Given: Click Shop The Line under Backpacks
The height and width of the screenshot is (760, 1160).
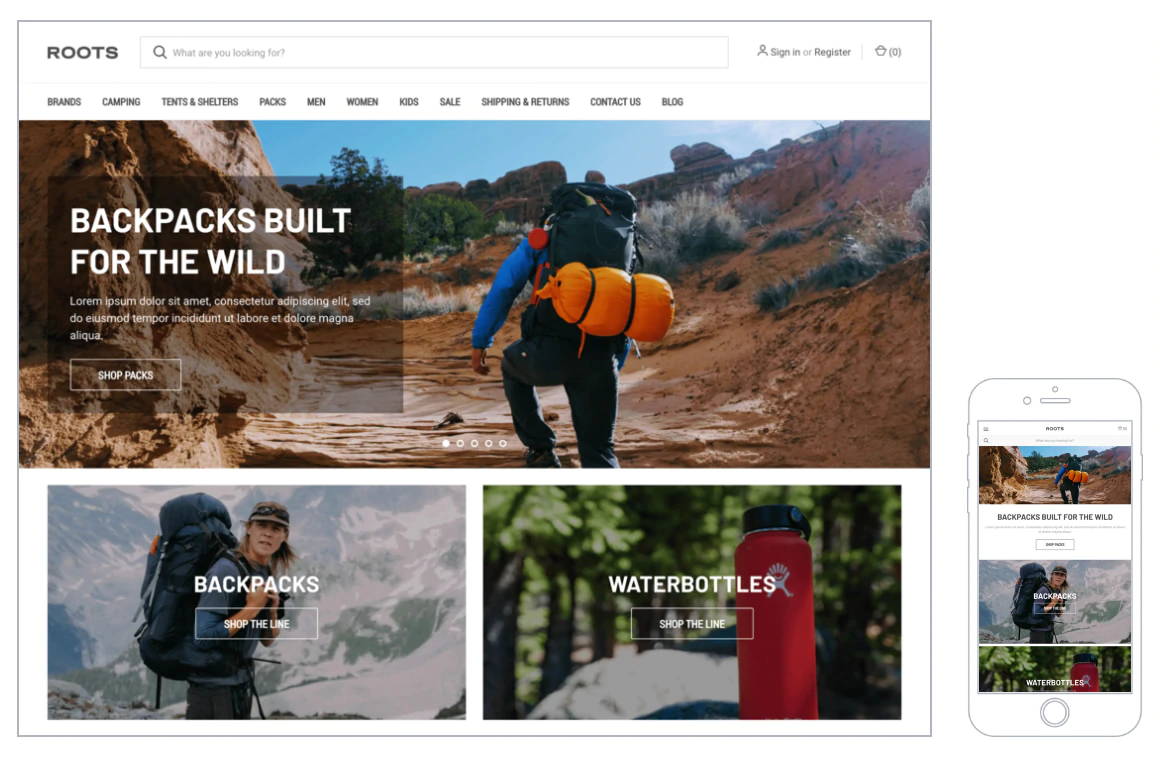Looking at the screenshot, I should 257,624.
